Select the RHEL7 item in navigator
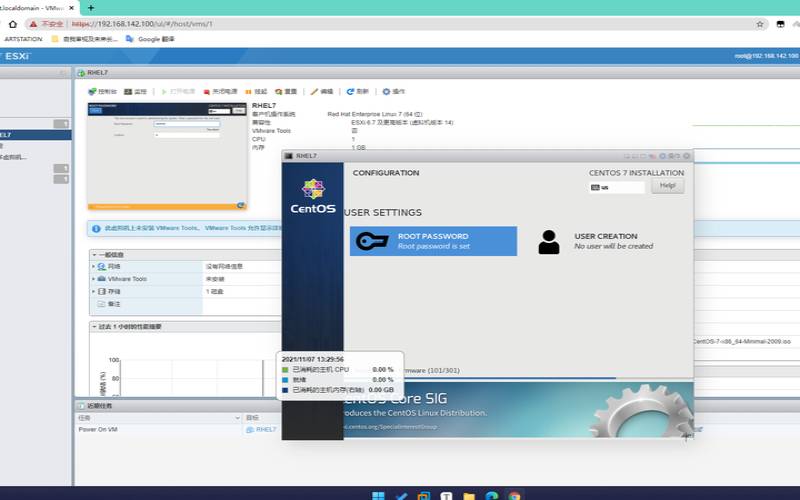800x500 pixels. (x=36, y=135)
